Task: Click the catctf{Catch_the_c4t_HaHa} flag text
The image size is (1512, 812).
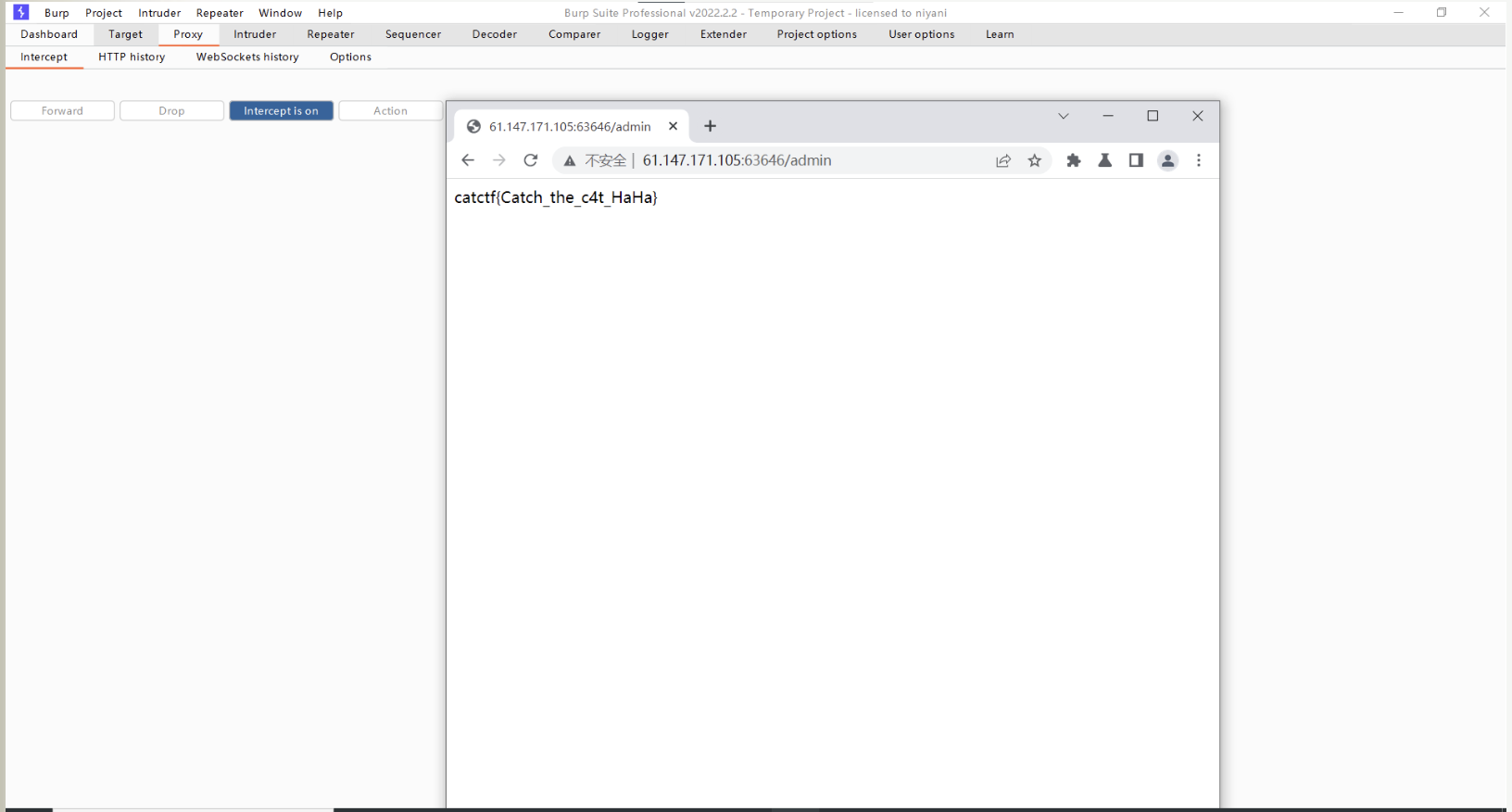Action: (x=556, y=197)
